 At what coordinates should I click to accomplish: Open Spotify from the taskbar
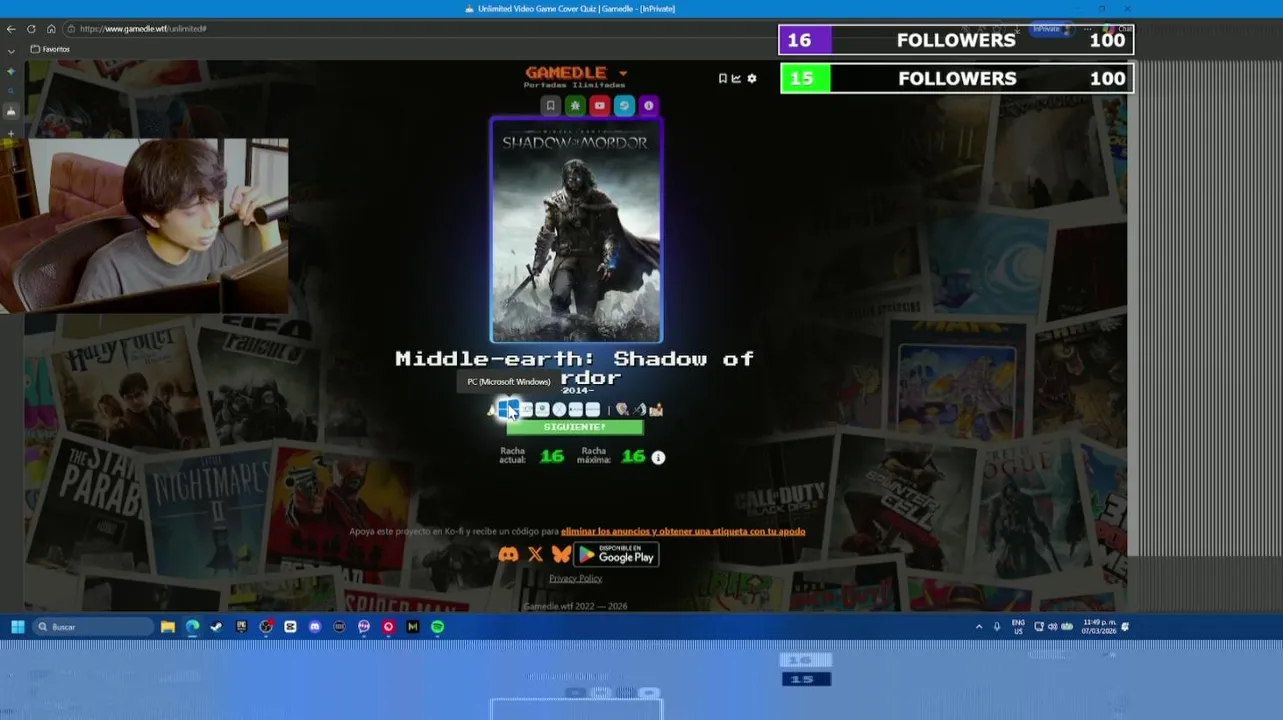click(x=437, y=627)
